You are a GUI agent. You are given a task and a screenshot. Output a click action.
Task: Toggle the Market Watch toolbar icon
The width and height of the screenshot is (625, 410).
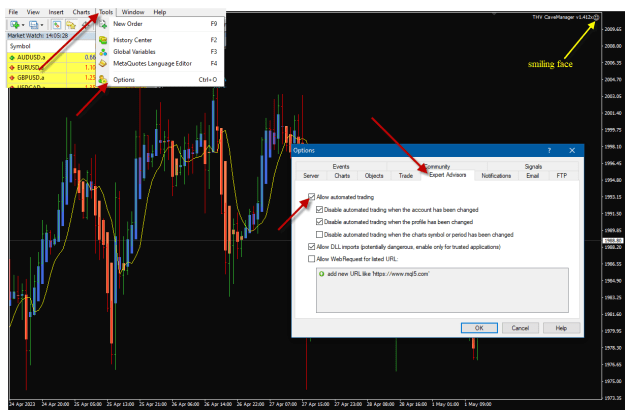tap(57, 25)
